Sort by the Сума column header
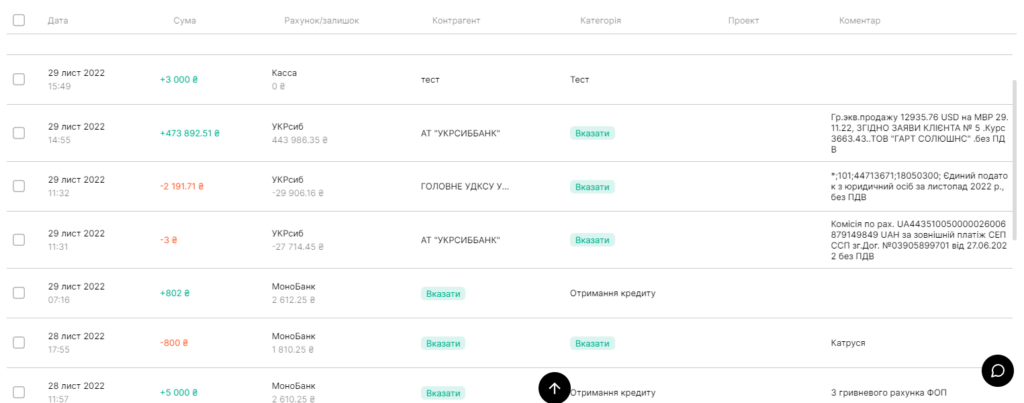The width and height of the screenshot is (1024, 403). (185, 21)
